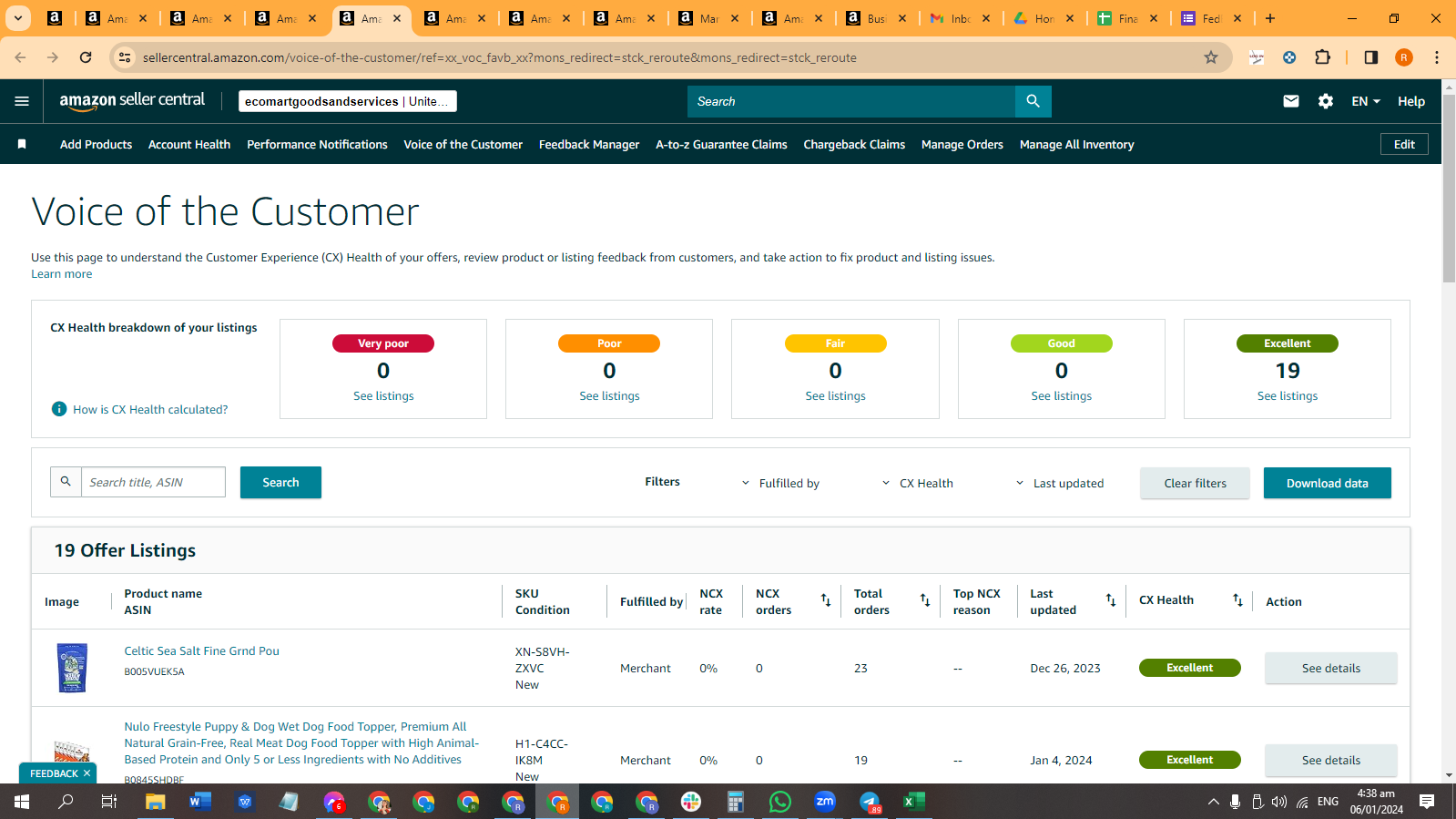Image resolution: width=1456 pixels, height=819 pixels.
Task: Open How is CX Health calculated link
Action: [x=150, y=410]
